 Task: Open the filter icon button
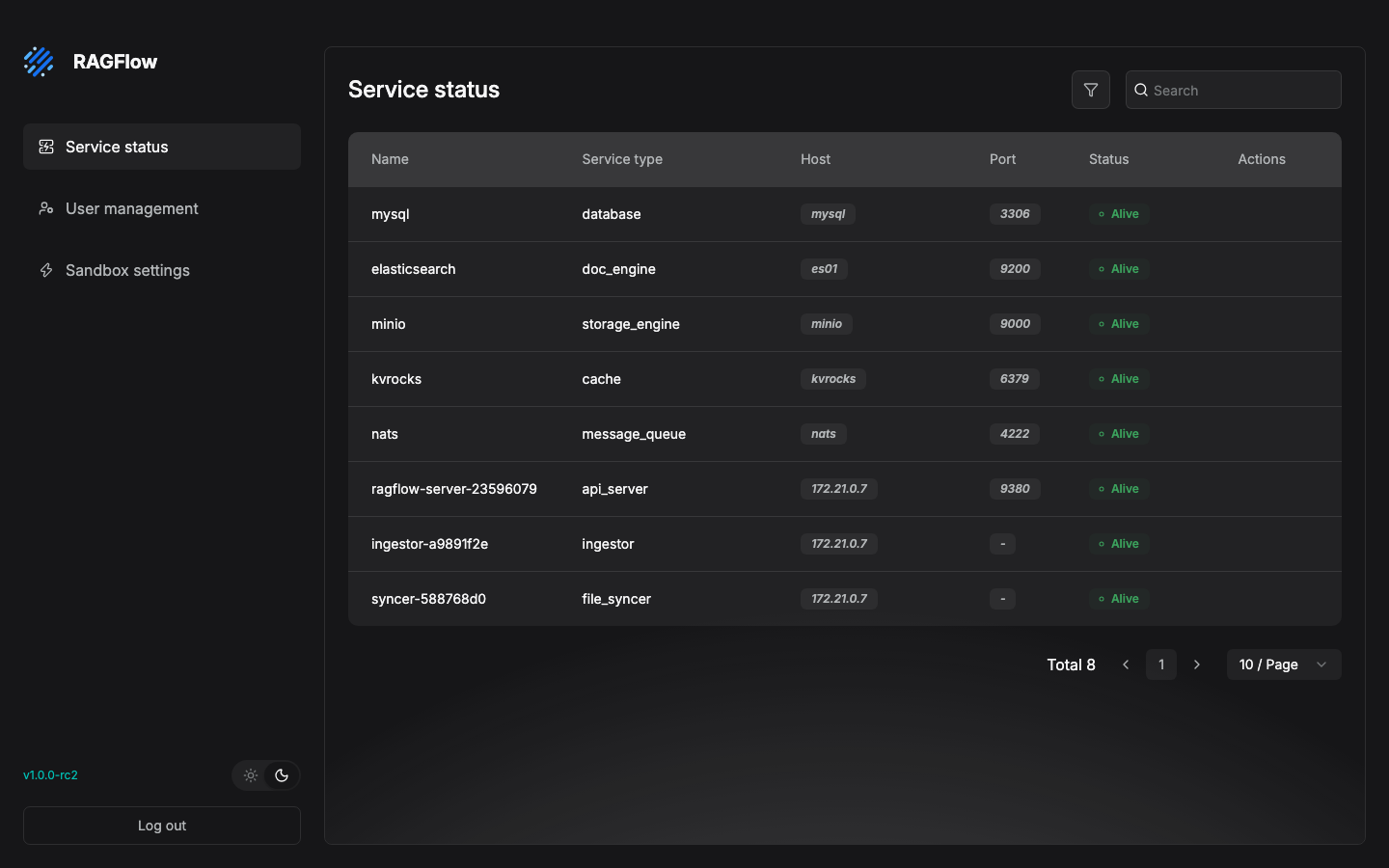click(1091, 90)
